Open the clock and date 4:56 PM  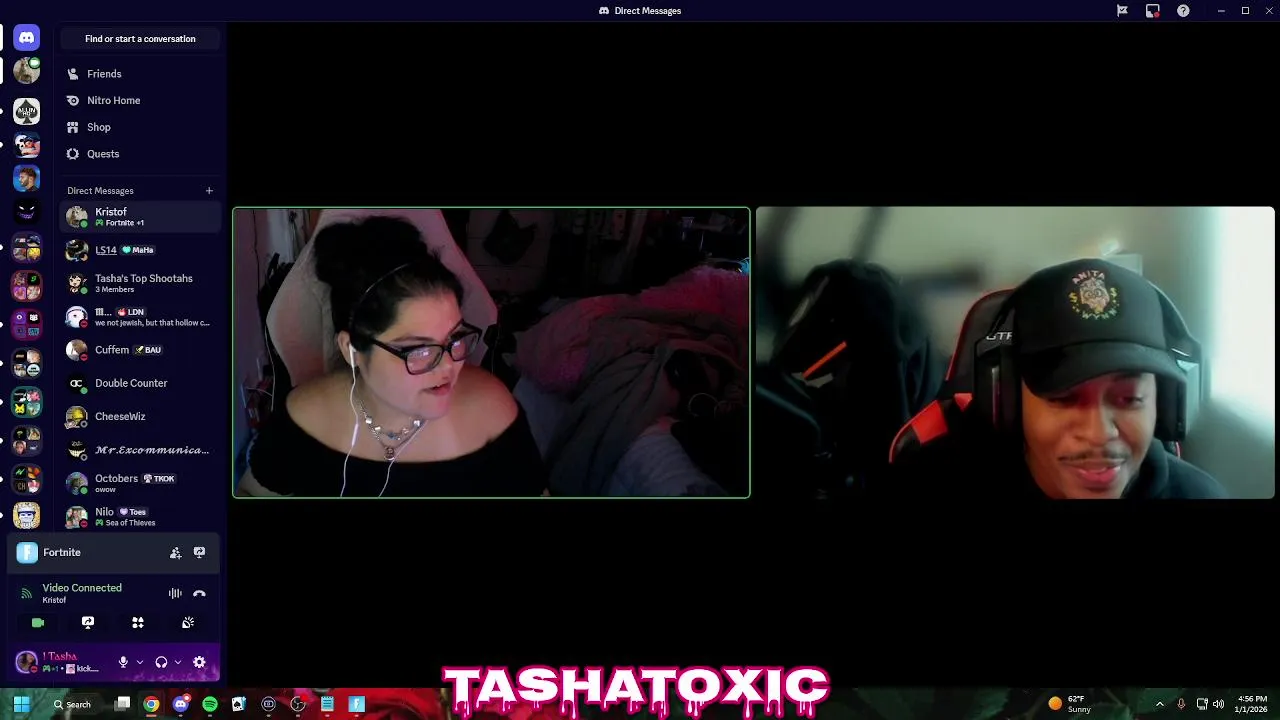(x=1252, y=704)
